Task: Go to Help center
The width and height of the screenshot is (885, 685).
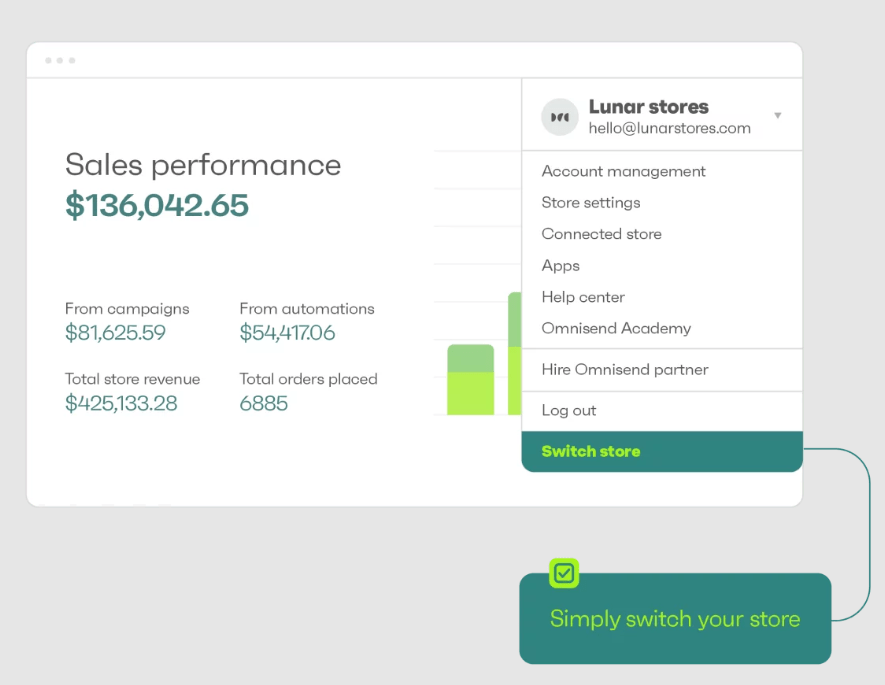Action: pyautogui.click(x=583, y=297)
